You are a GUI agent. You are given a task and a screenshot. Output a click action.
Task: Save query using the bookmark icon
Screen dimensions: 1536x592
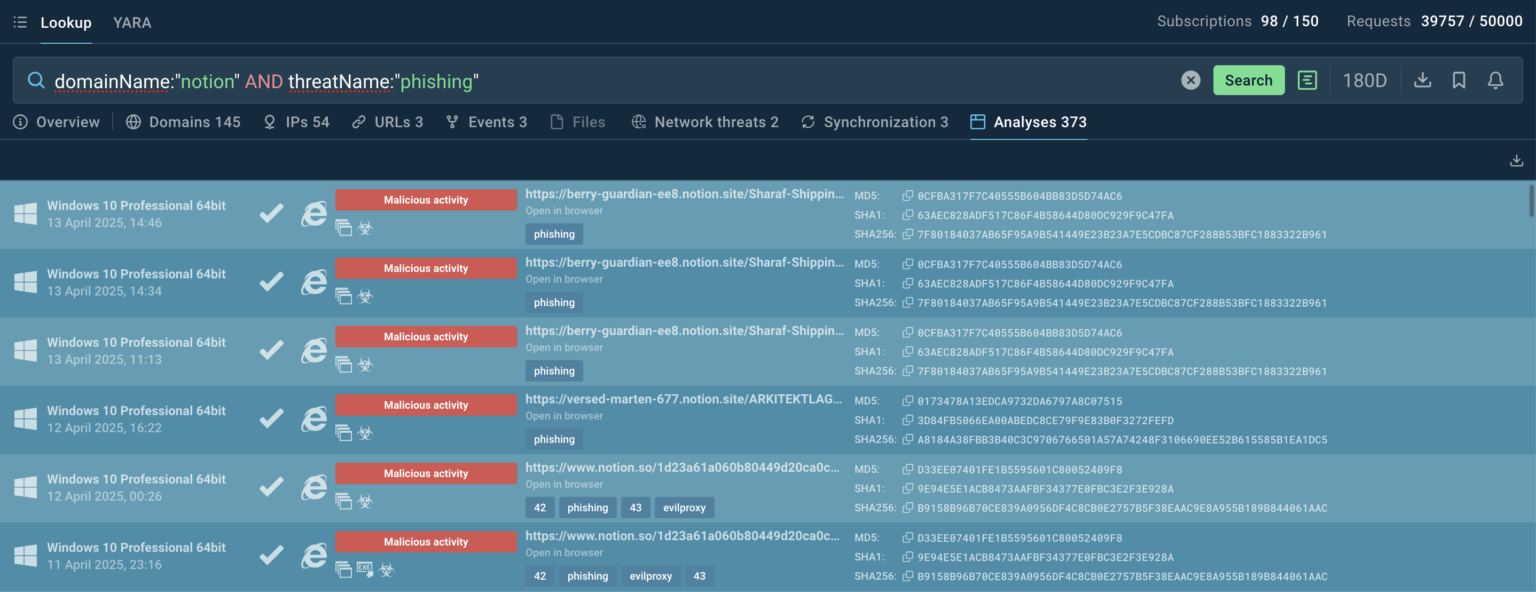click(x=1459, y=81)
